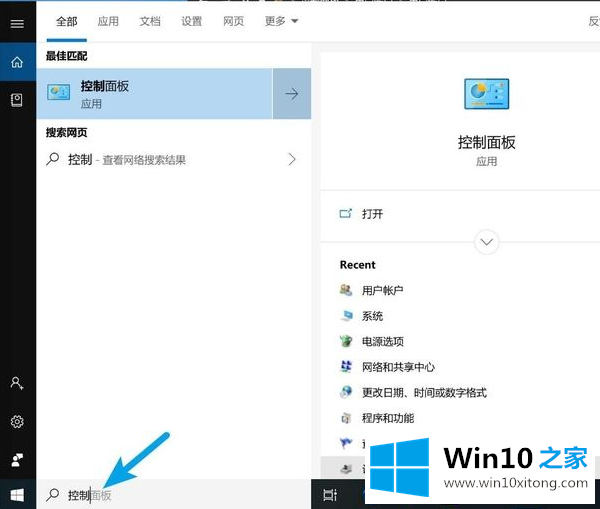Switch to the 设置 tab
The image size is (600, 509).
pyautogui.click(x=192, y=21)
